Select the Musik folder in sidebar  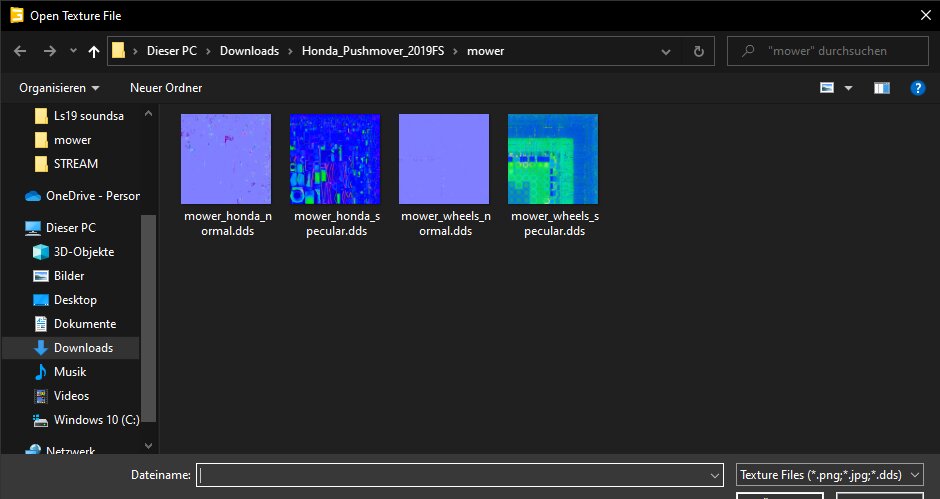click(70, 372)
